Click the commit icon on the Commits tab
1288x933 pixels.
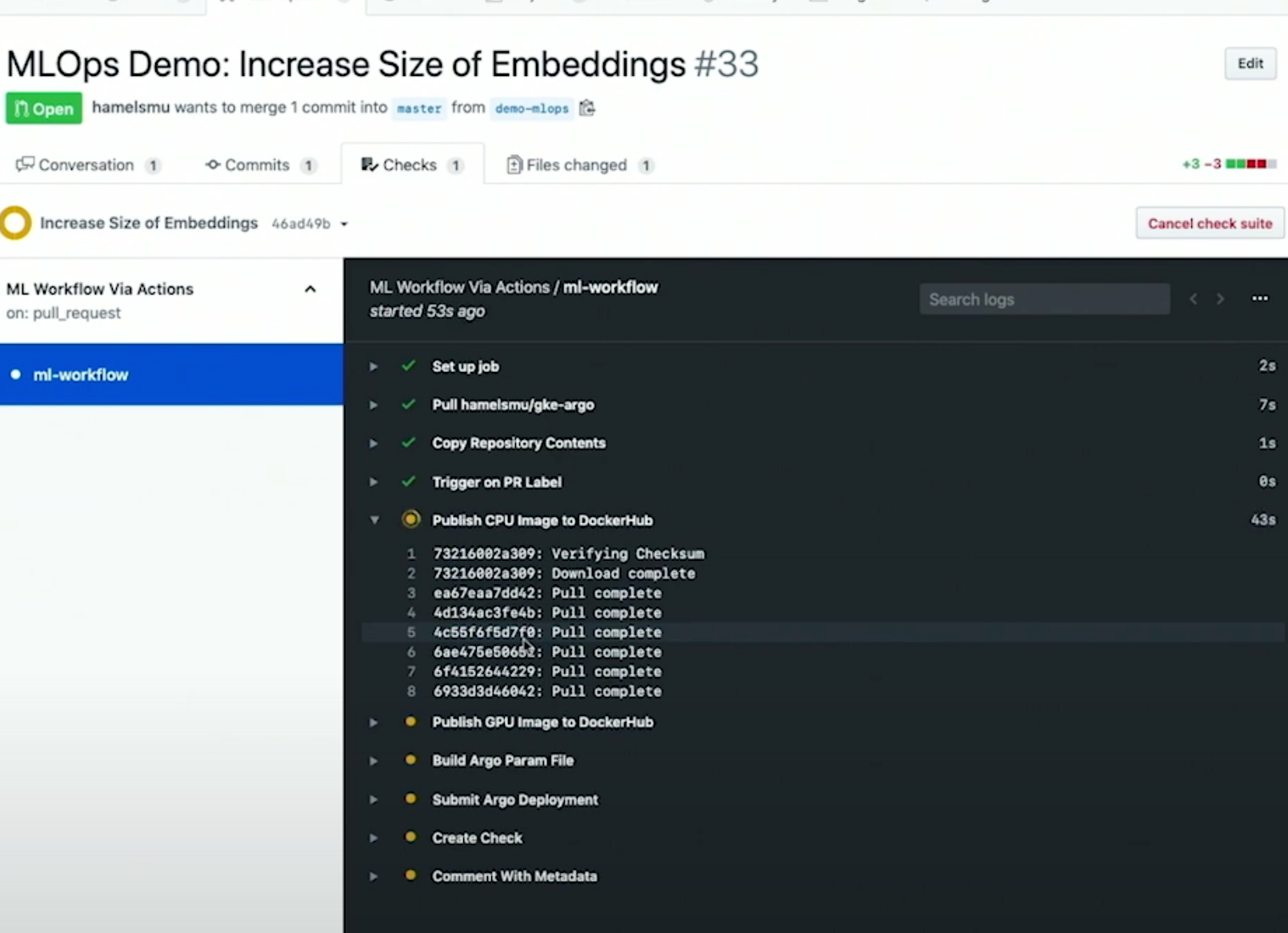coord(213,165)
